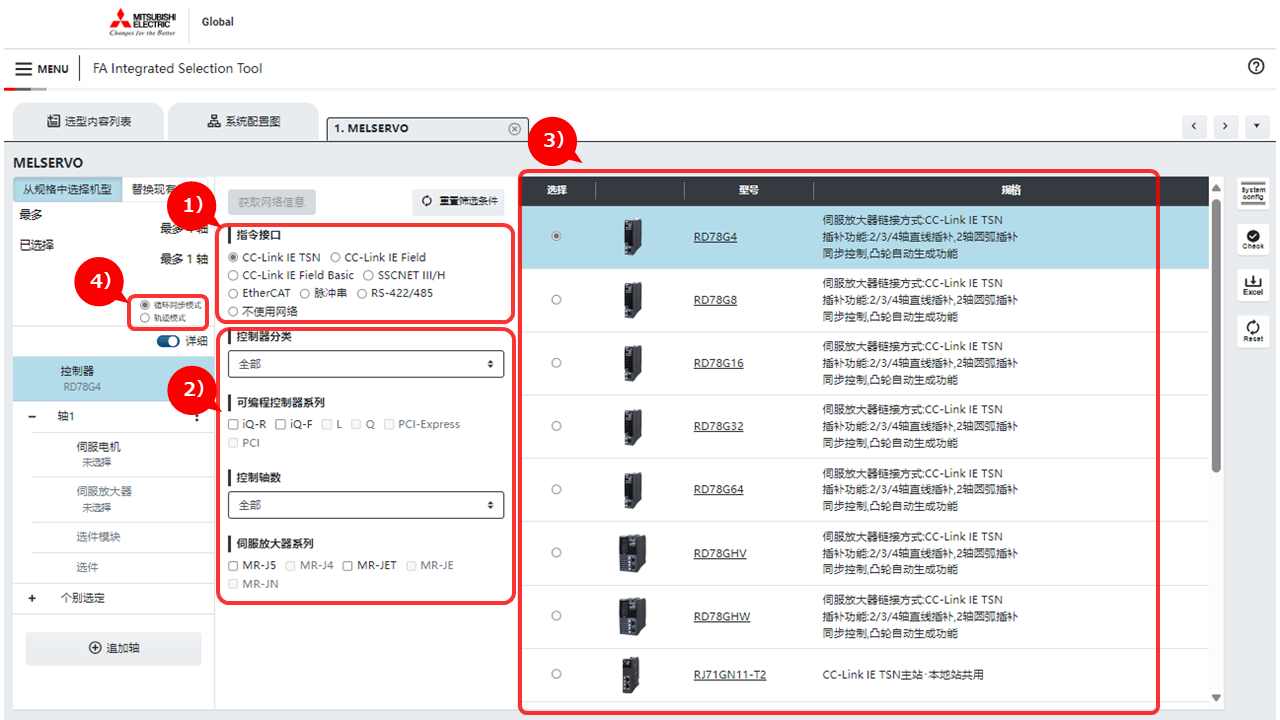
Task: Open 控制器分类 dropdown
Action: 366,364
